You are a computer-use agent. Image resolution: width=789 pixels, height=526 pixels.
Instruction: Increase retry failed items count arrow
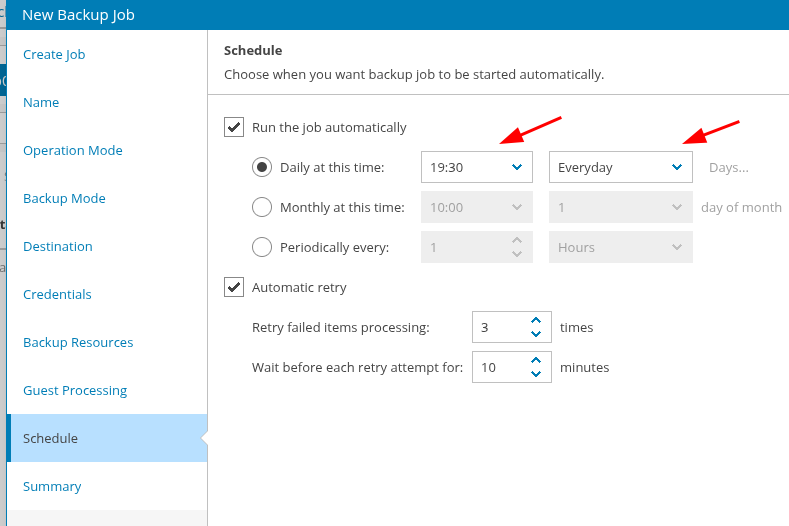[x=536, y=320]
